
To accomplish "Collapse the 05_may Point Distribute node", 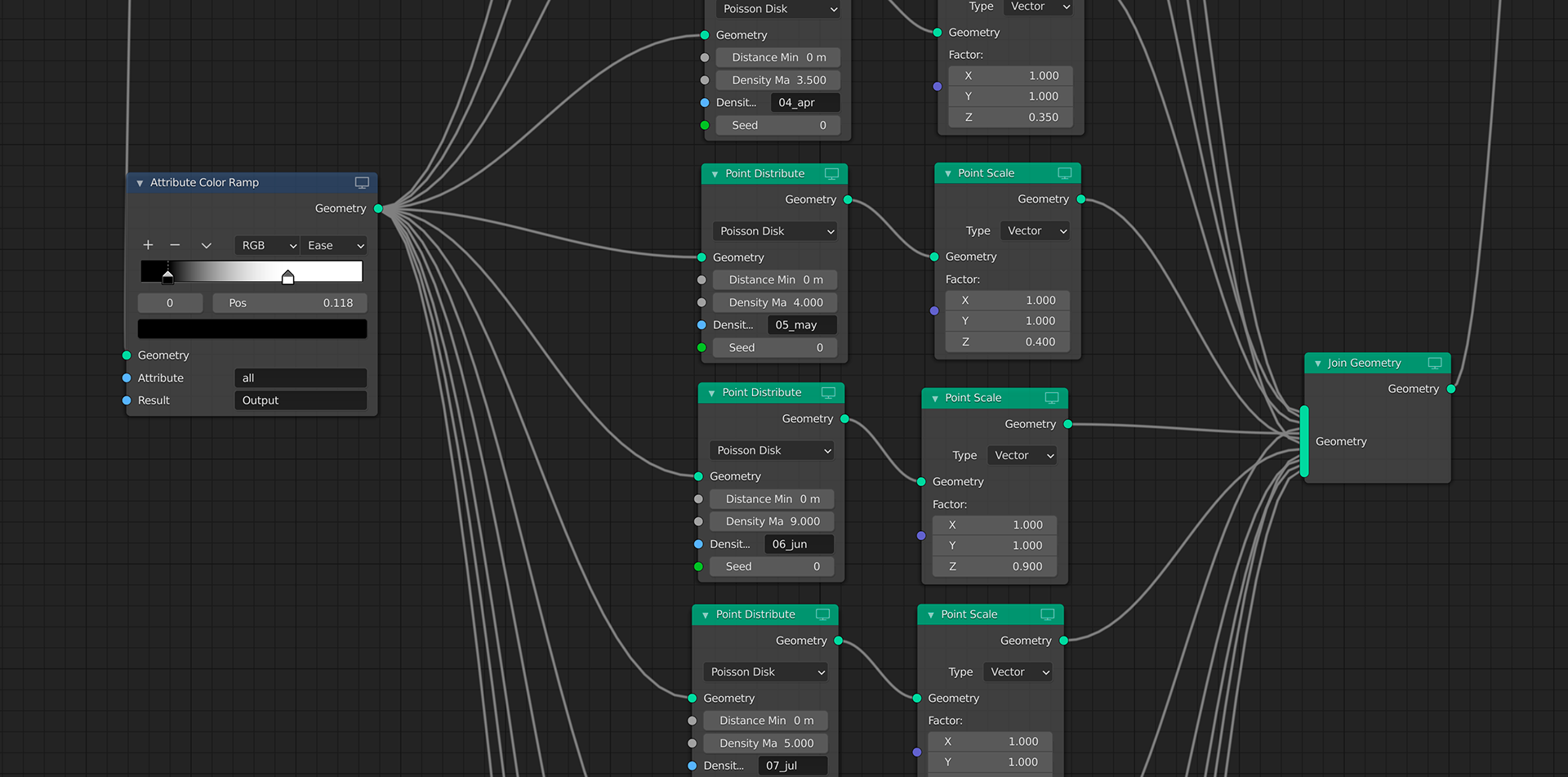I will pos(715,174).
